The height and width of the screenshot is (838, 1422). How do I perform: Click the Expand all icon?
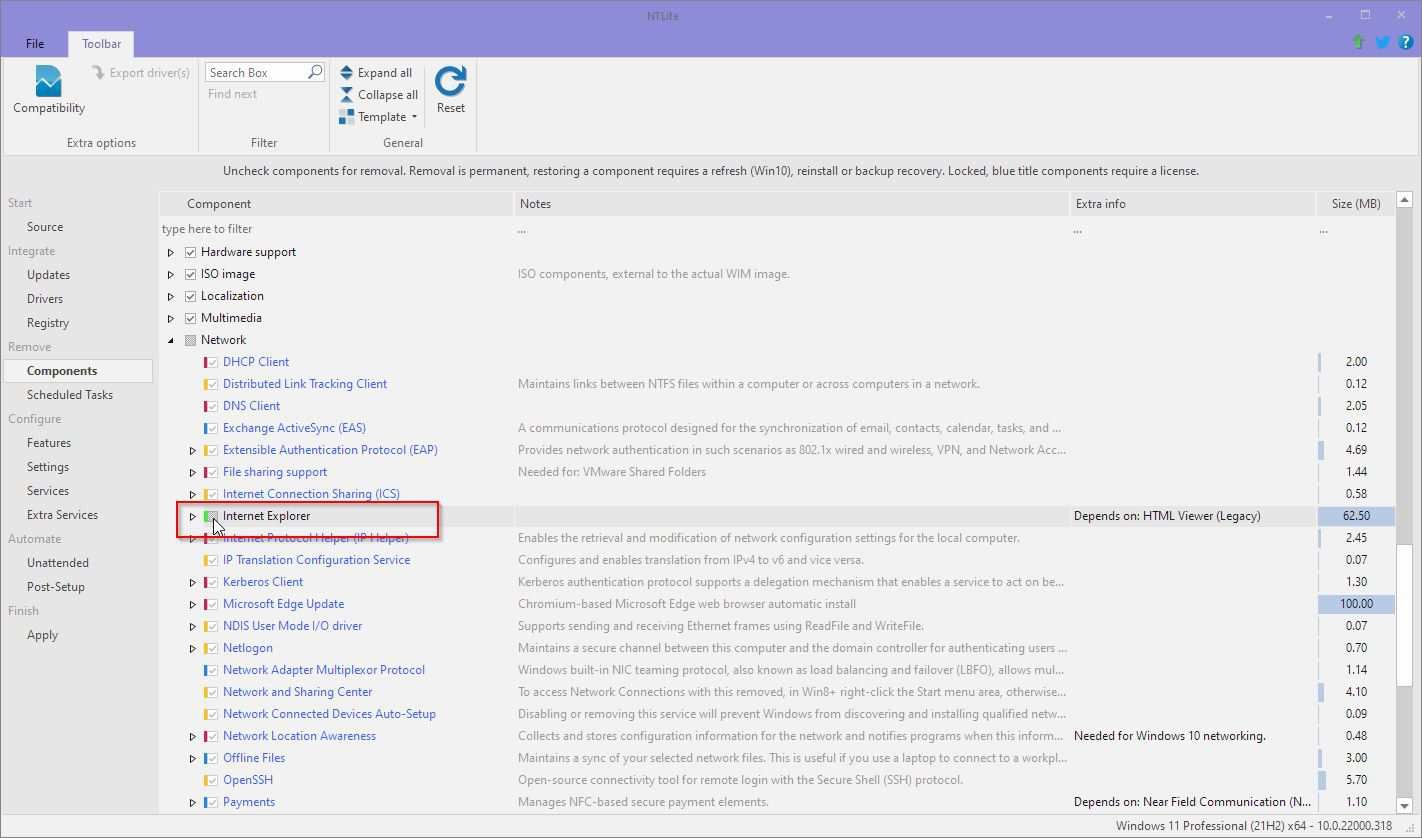click(347, 73)
